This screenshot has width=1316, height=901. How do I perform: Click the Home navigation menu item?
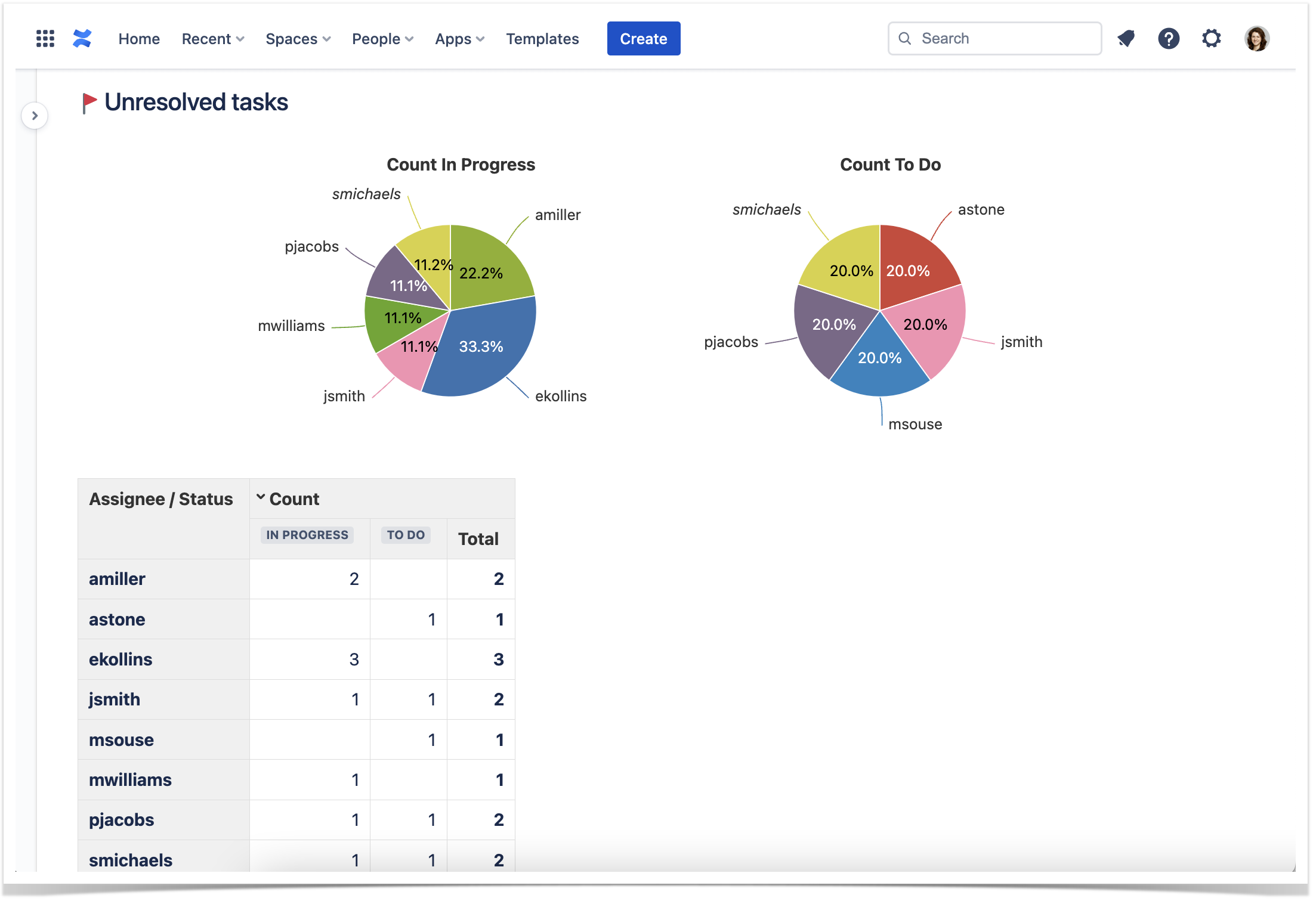point(138,38)
